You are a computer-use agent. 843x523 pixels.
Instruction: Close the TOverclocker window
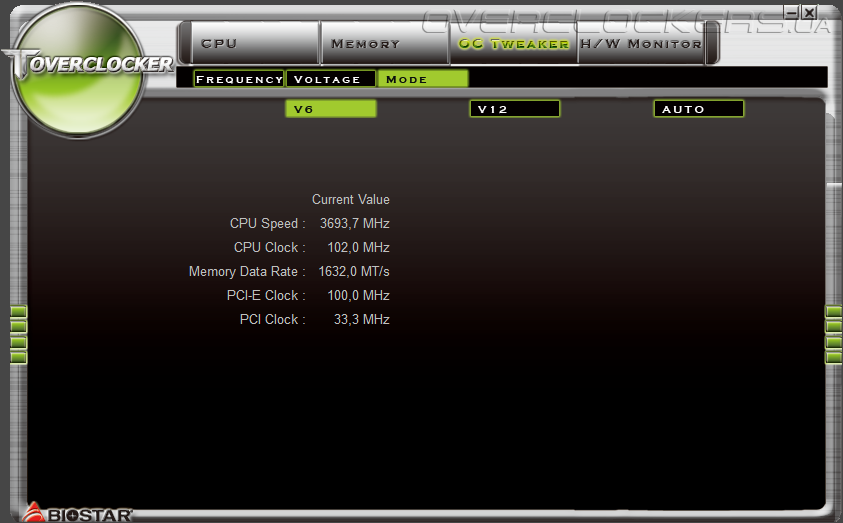pos(809,12)
